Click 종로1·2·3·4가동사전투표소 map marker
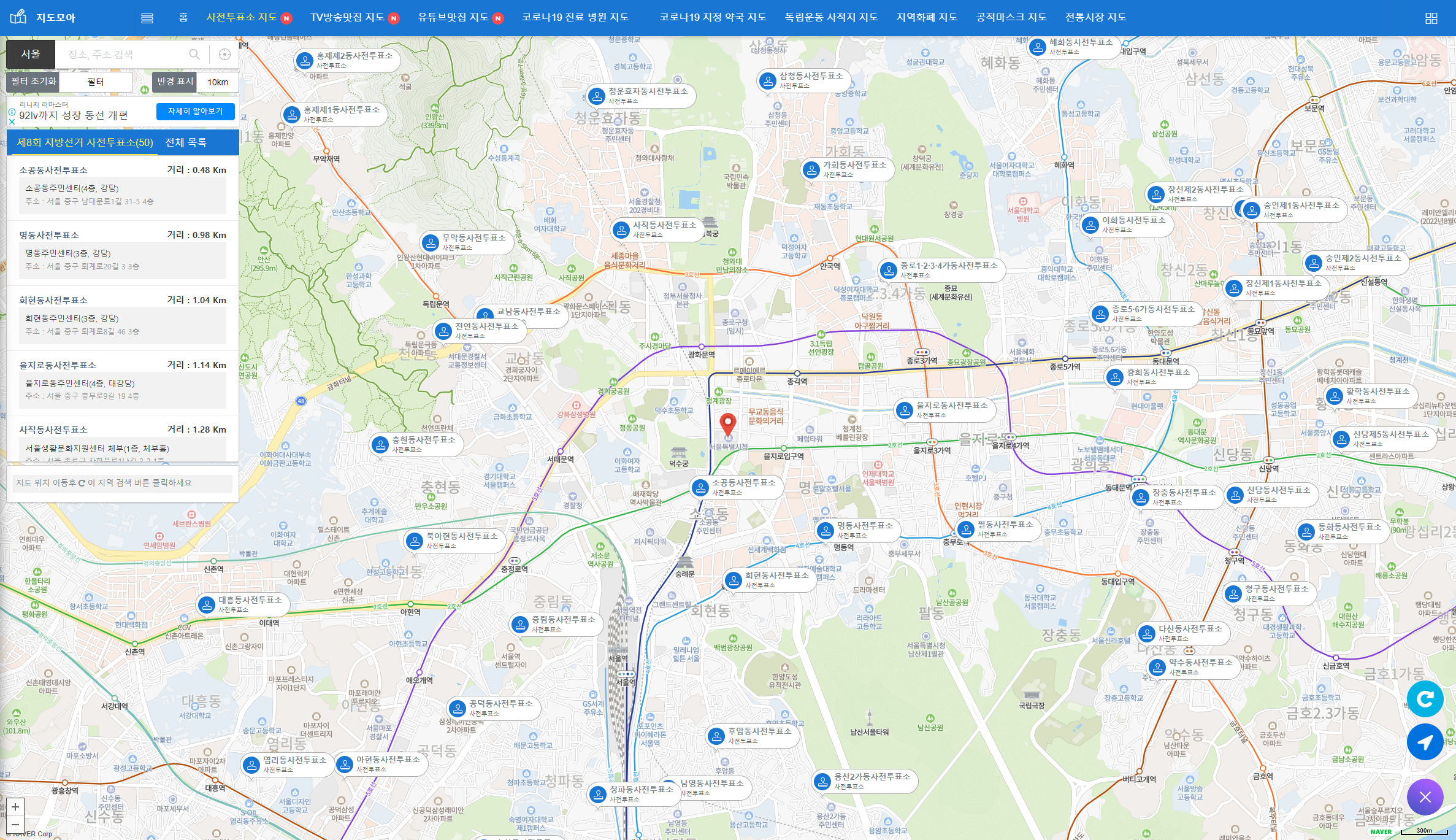The image size is (1456, 840). 941,270
